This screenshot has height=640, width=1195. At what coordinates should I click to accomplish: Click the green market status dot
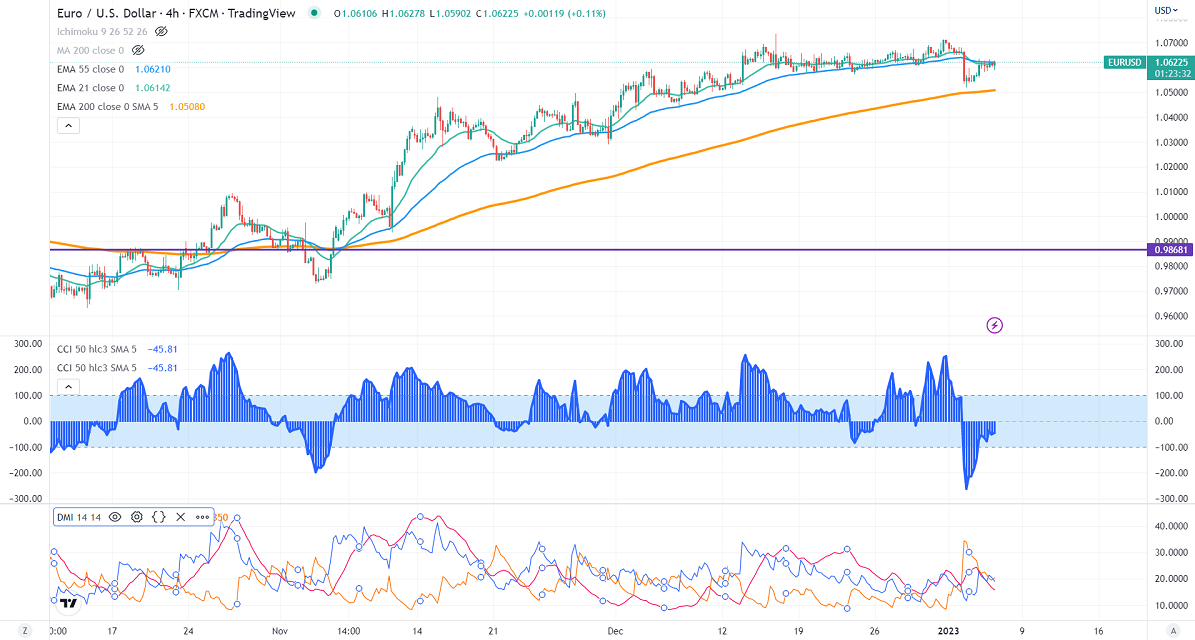pos(314,12)
